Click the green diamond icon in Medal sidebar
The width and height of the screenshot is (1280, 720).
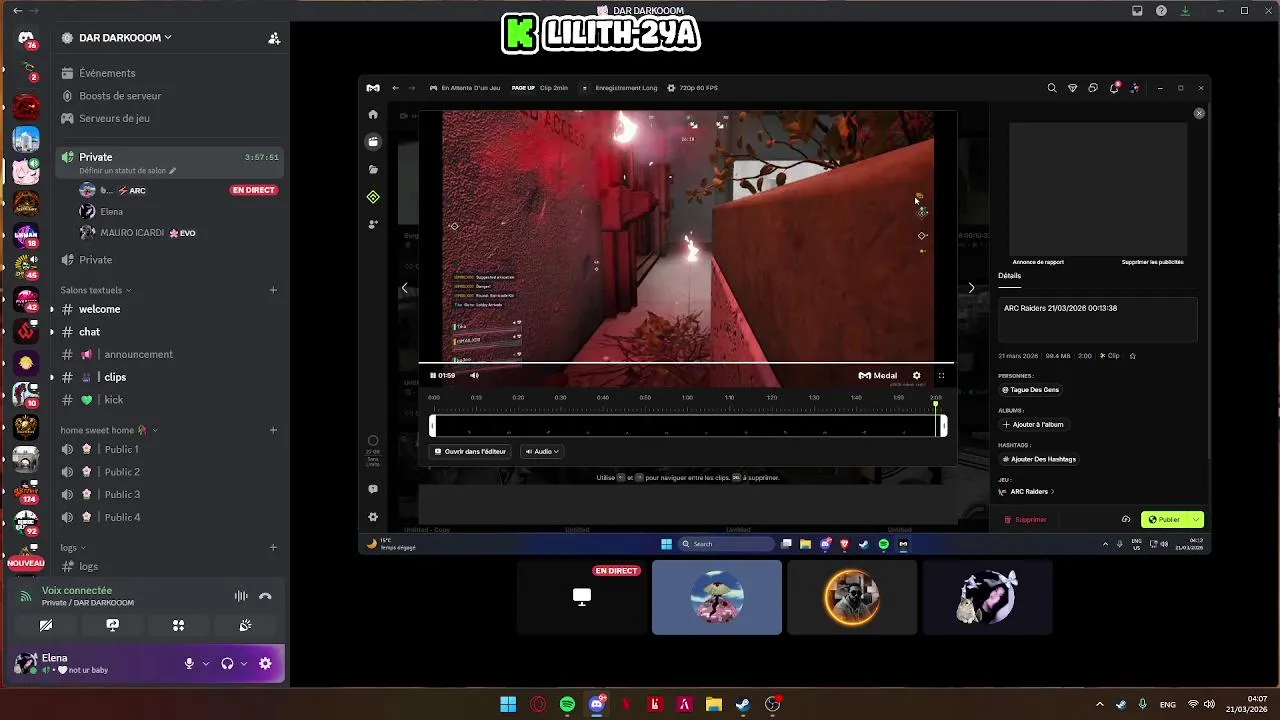click(x=373, y=197)
